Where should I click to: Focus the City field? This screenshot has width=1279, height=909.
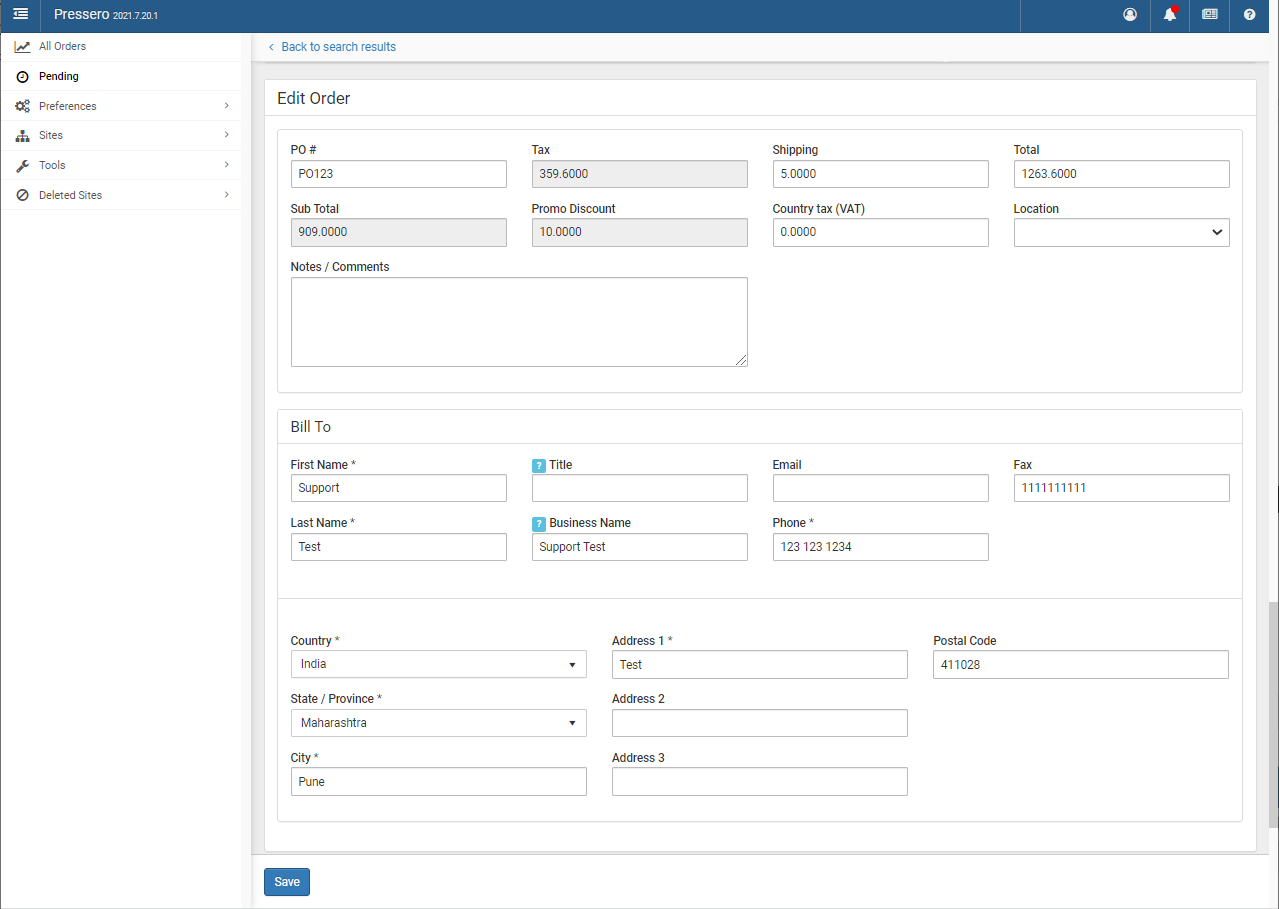coord(438,782)
